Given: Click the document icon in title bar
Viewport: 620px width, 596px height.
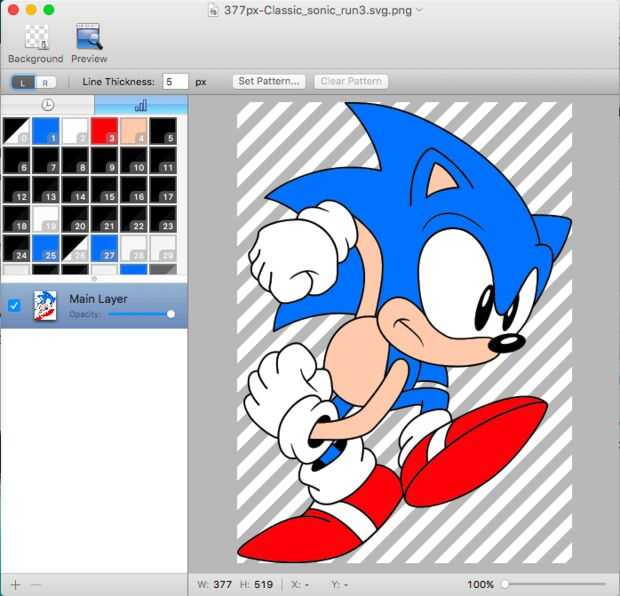Looking at the screenshot, I should pyautogui.click(x=213, y=10).
